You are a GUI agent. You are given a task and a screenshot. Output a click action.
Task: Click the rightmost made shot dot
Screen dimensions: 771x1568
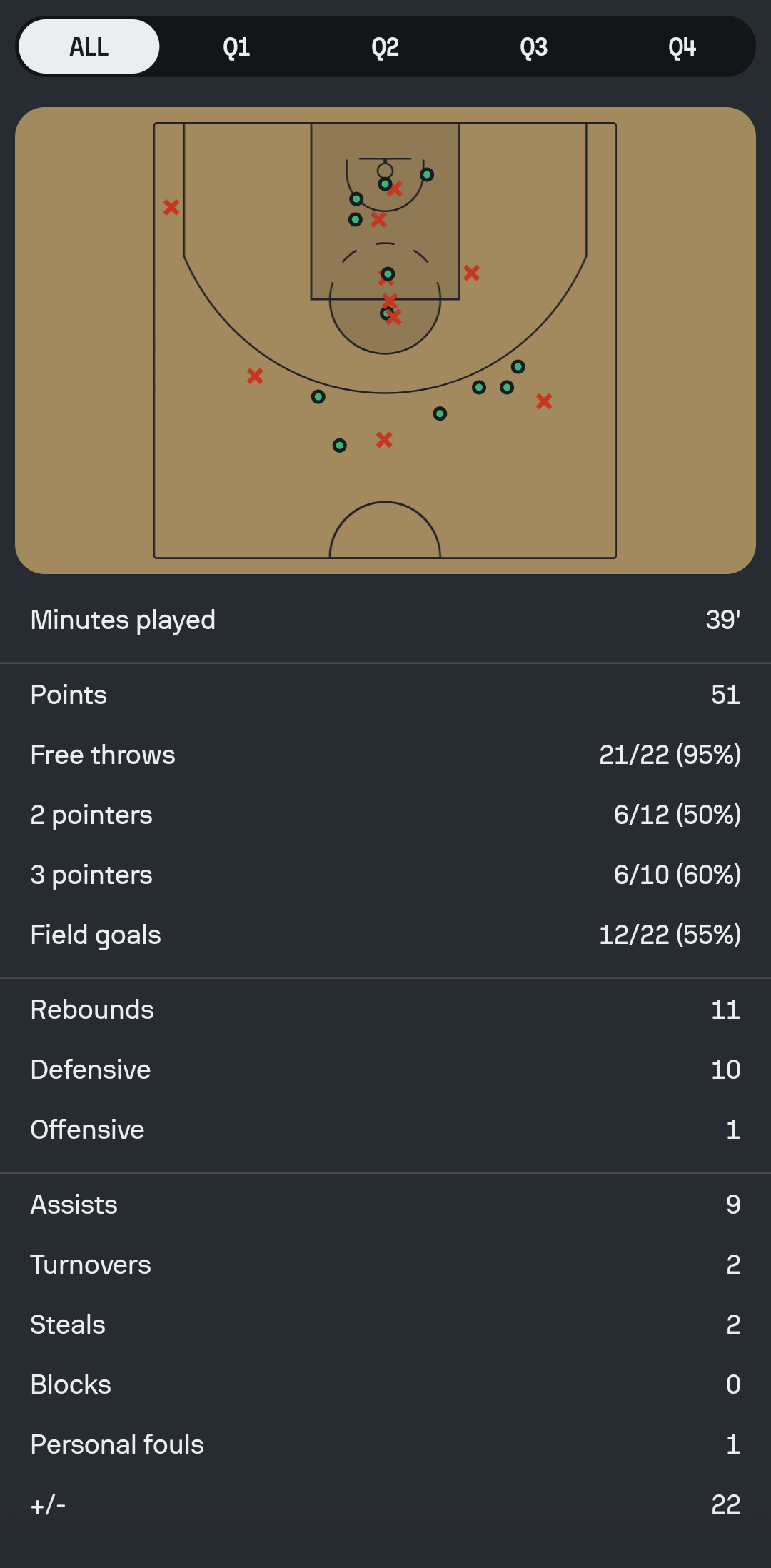[x=518, y=366]
